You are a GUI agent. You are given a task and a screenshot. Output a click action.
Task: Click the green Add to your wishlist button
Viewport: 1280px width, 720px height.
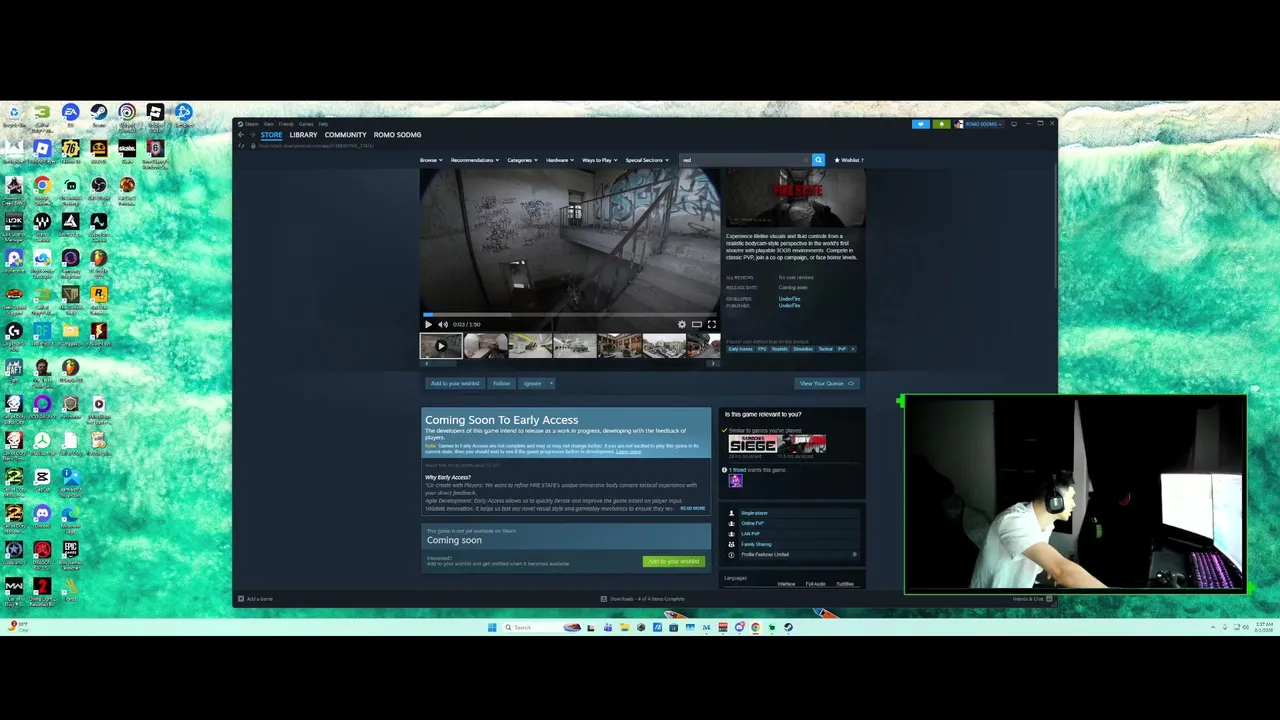pyautogui.click(x=674, y=561)
